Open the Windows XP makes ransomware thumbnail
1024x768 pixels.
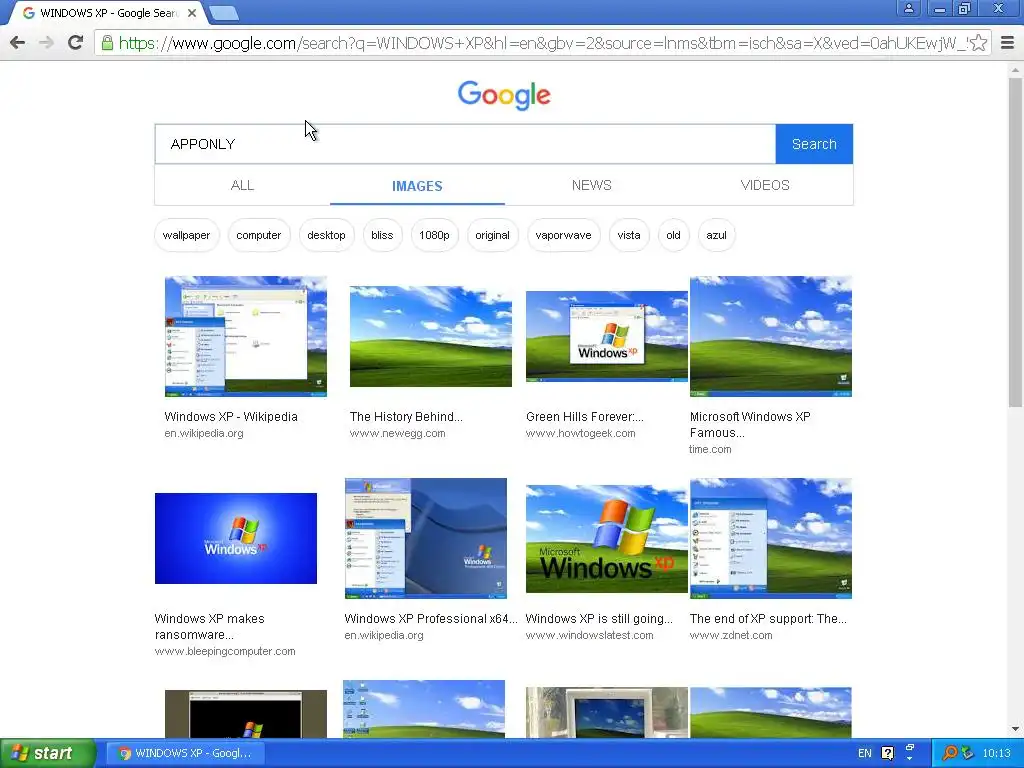pyautogui.click(x=236, y=538)
